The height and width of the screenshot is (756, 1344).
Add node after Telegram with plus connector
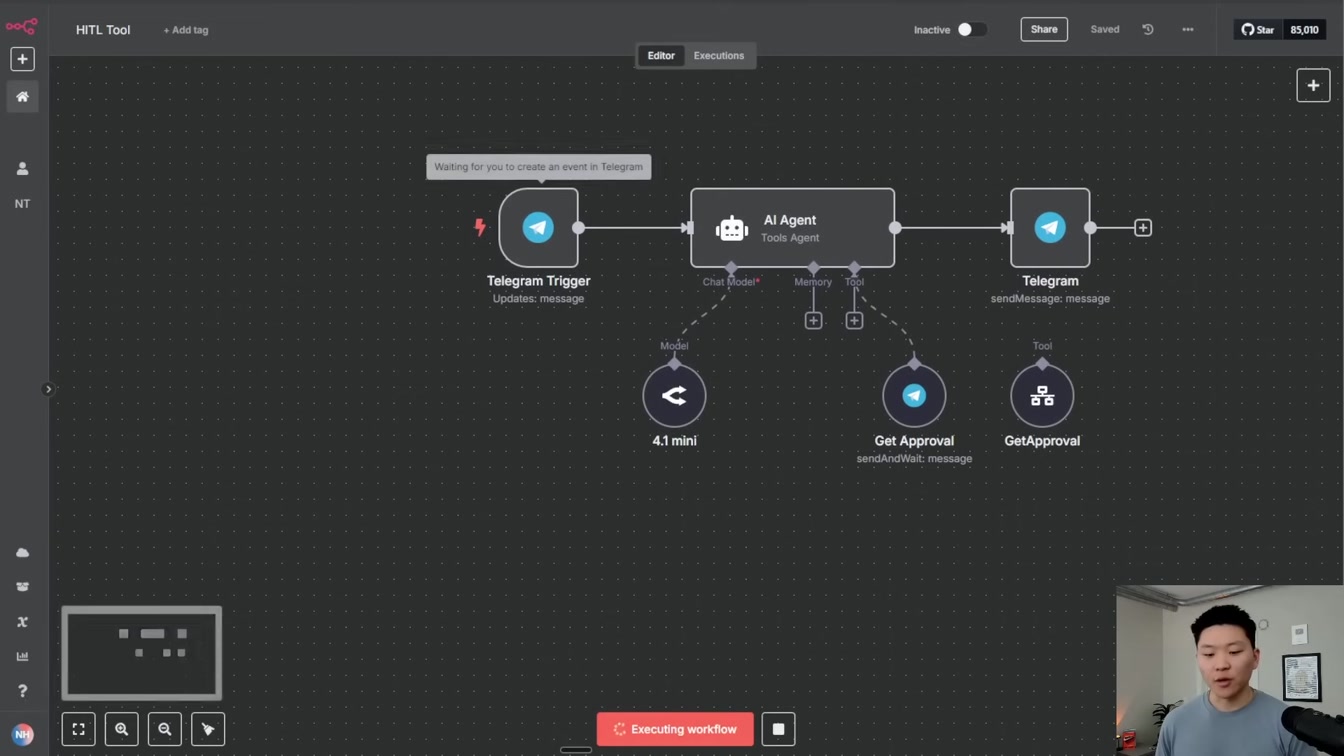(x=1143, y=228)
